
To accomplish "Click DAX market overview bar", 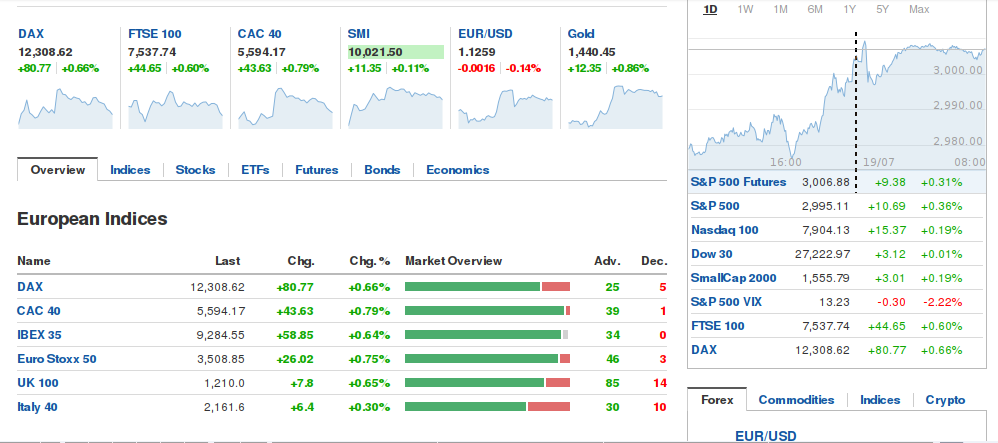I will (x=488, y=286).
